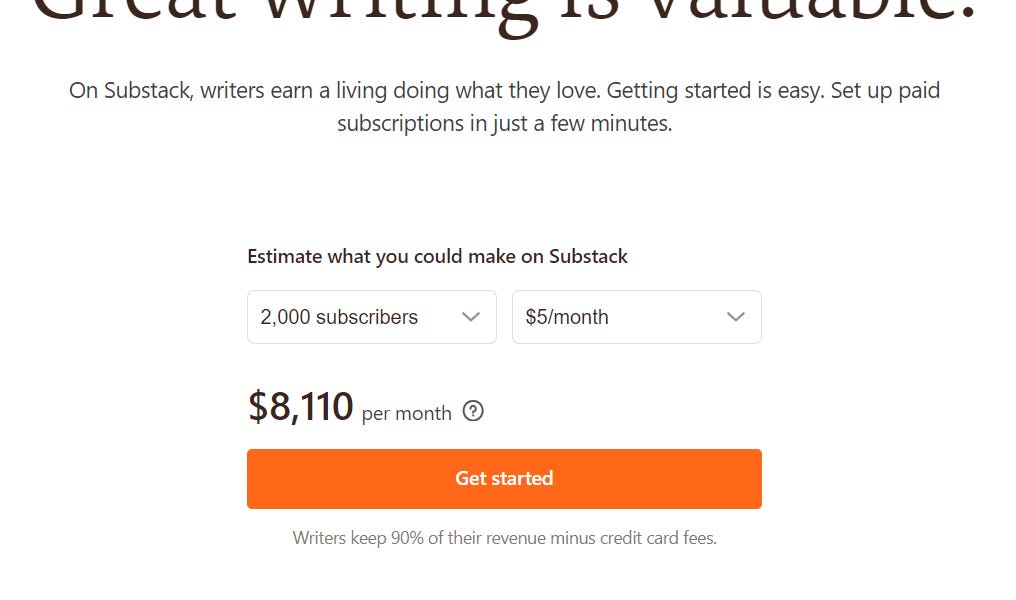Click the Get started button
Image resolution: width=1016 pixels, height=600 pixels.
(x=504, y=478)
